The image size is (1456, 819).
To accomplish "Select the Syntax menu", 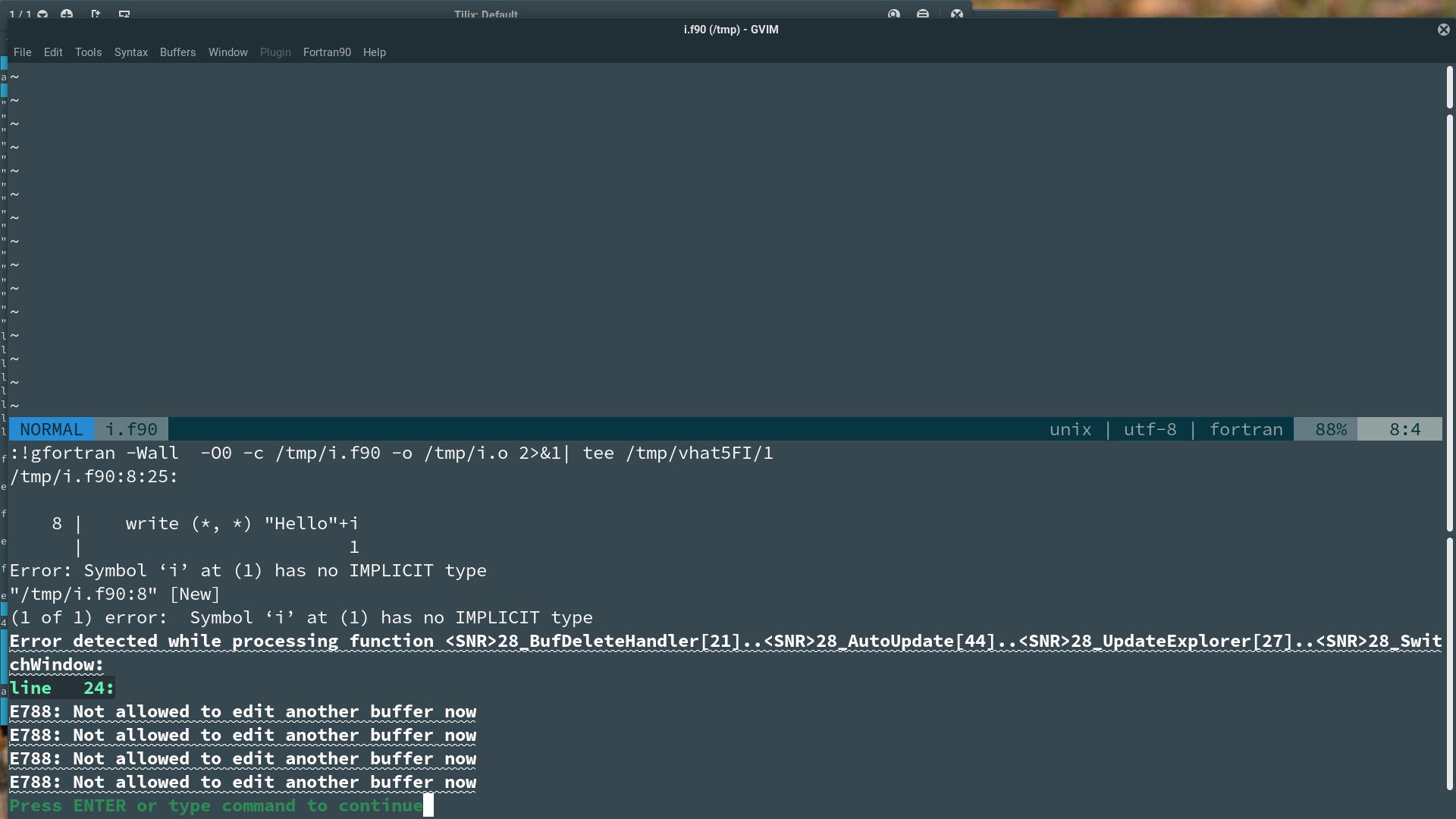I will (x=131, y=52).
